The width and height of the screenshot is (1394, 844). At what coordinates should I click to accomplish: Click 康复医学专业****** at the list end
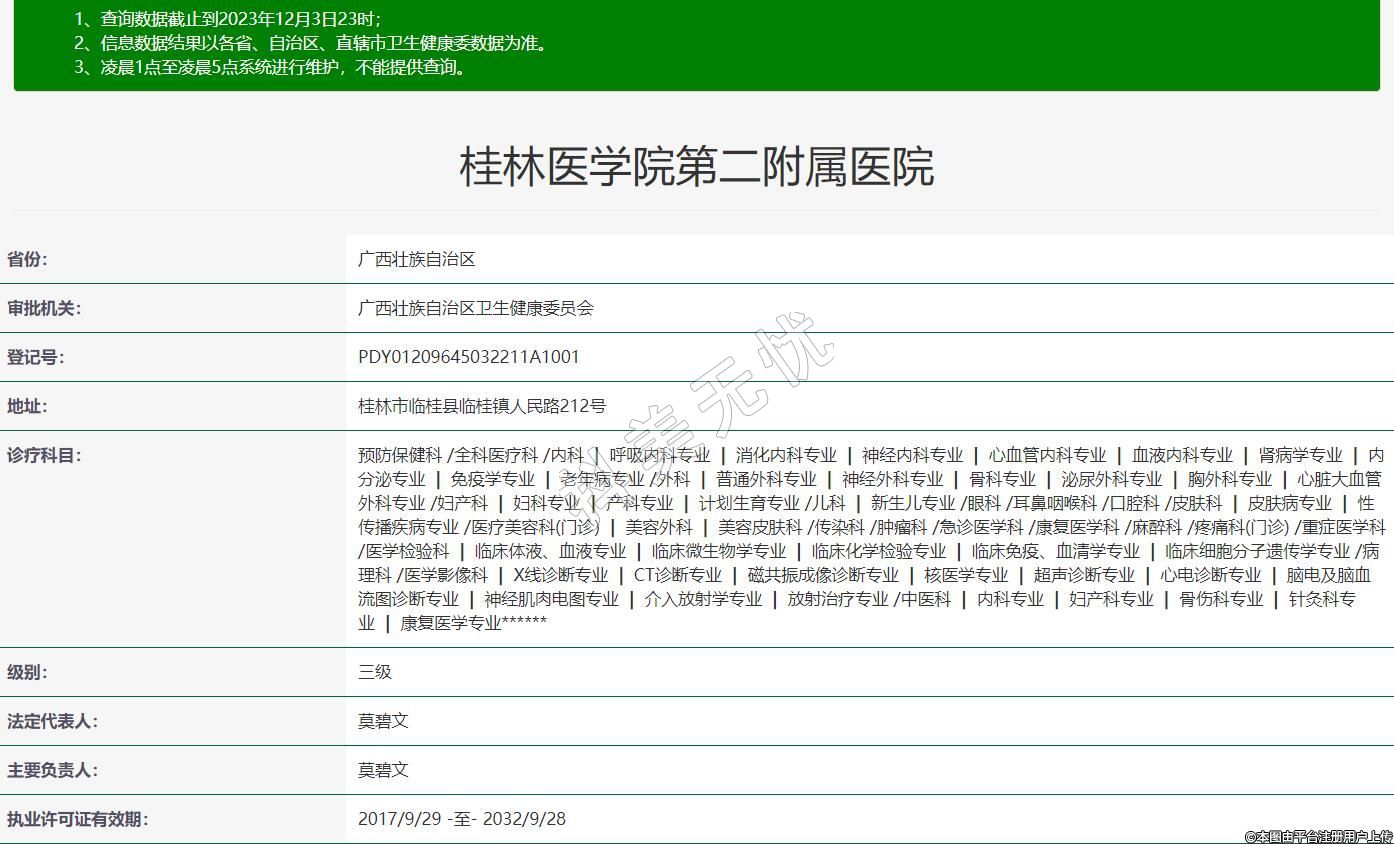[x=473, y=623]
